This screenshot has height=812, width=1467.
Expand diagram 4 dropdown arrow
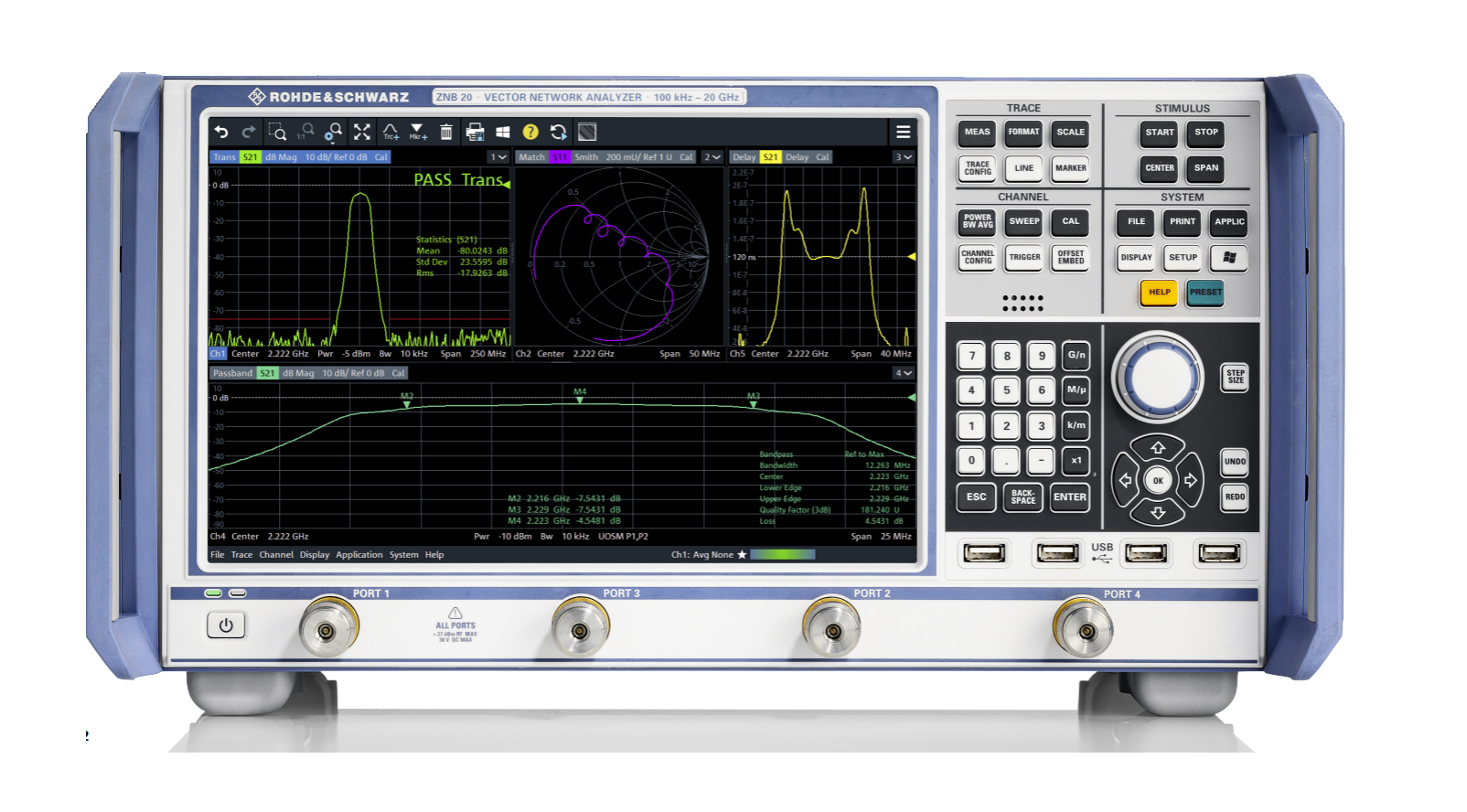click(x=904, y=373)
